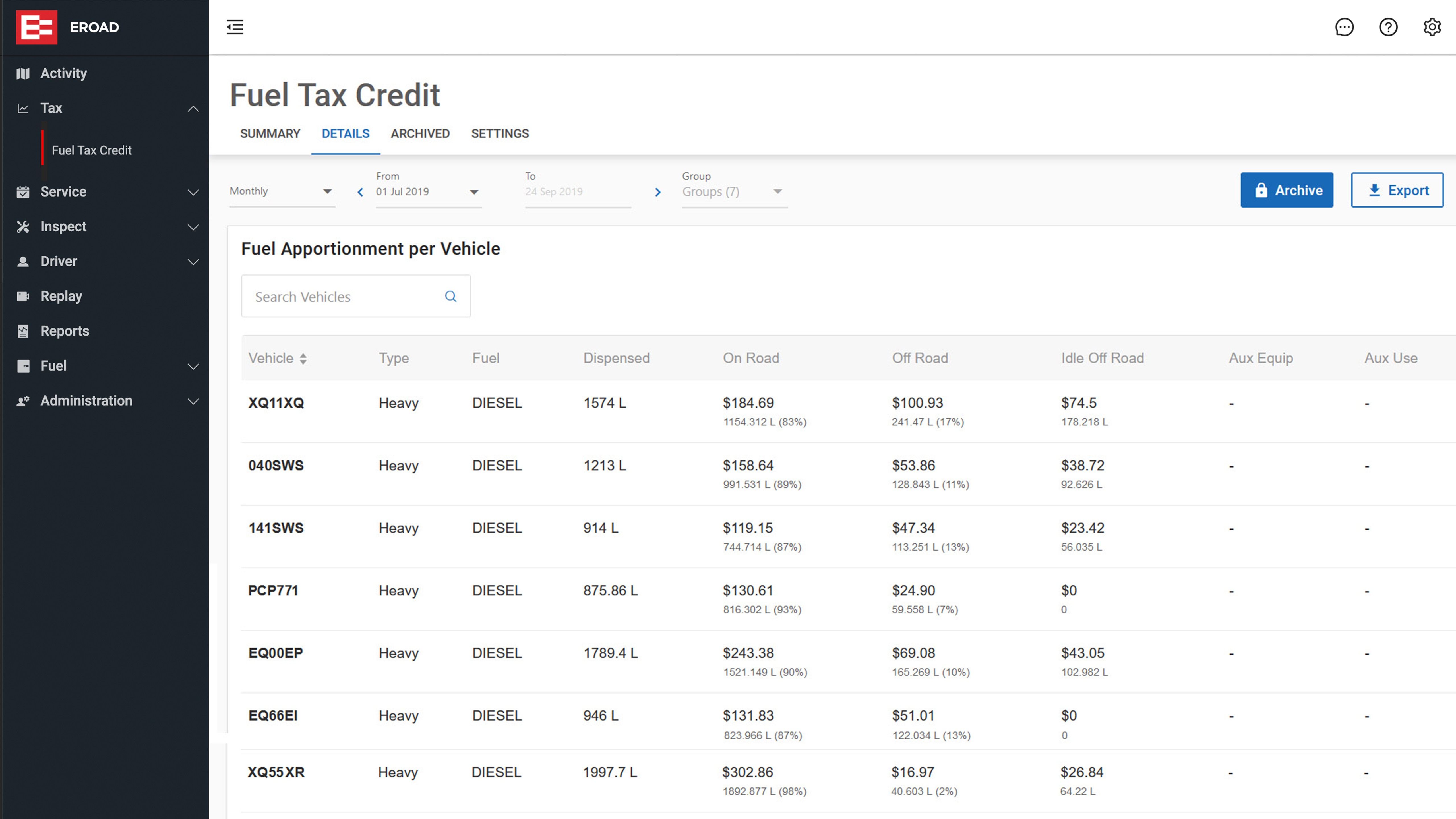The image size is (1456, 819).
Task: Expand the Administration menu chevron
Action: pos(193,401)
